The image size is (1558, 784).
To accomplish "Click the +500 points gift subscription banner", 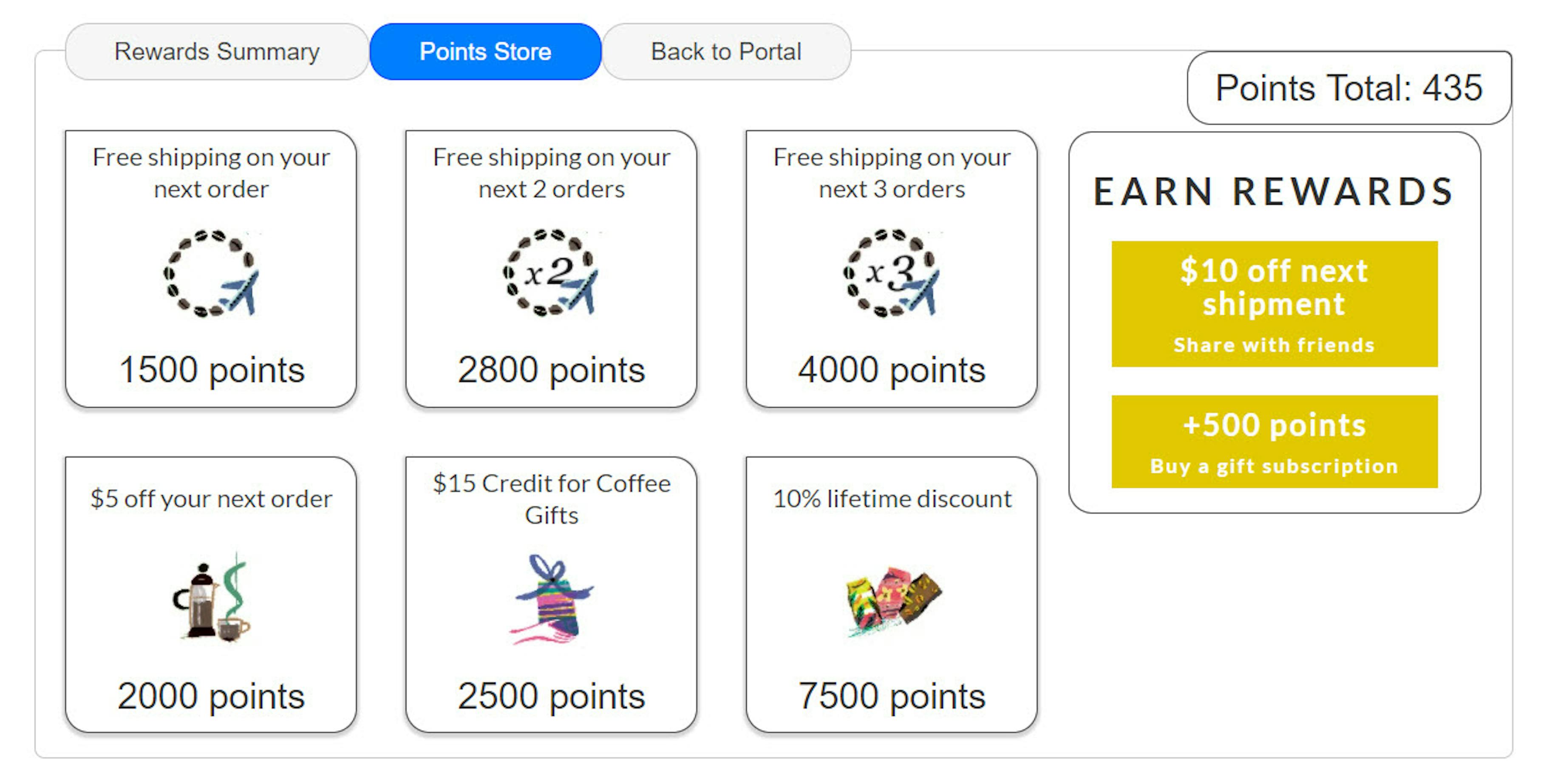I will 1274,442.
